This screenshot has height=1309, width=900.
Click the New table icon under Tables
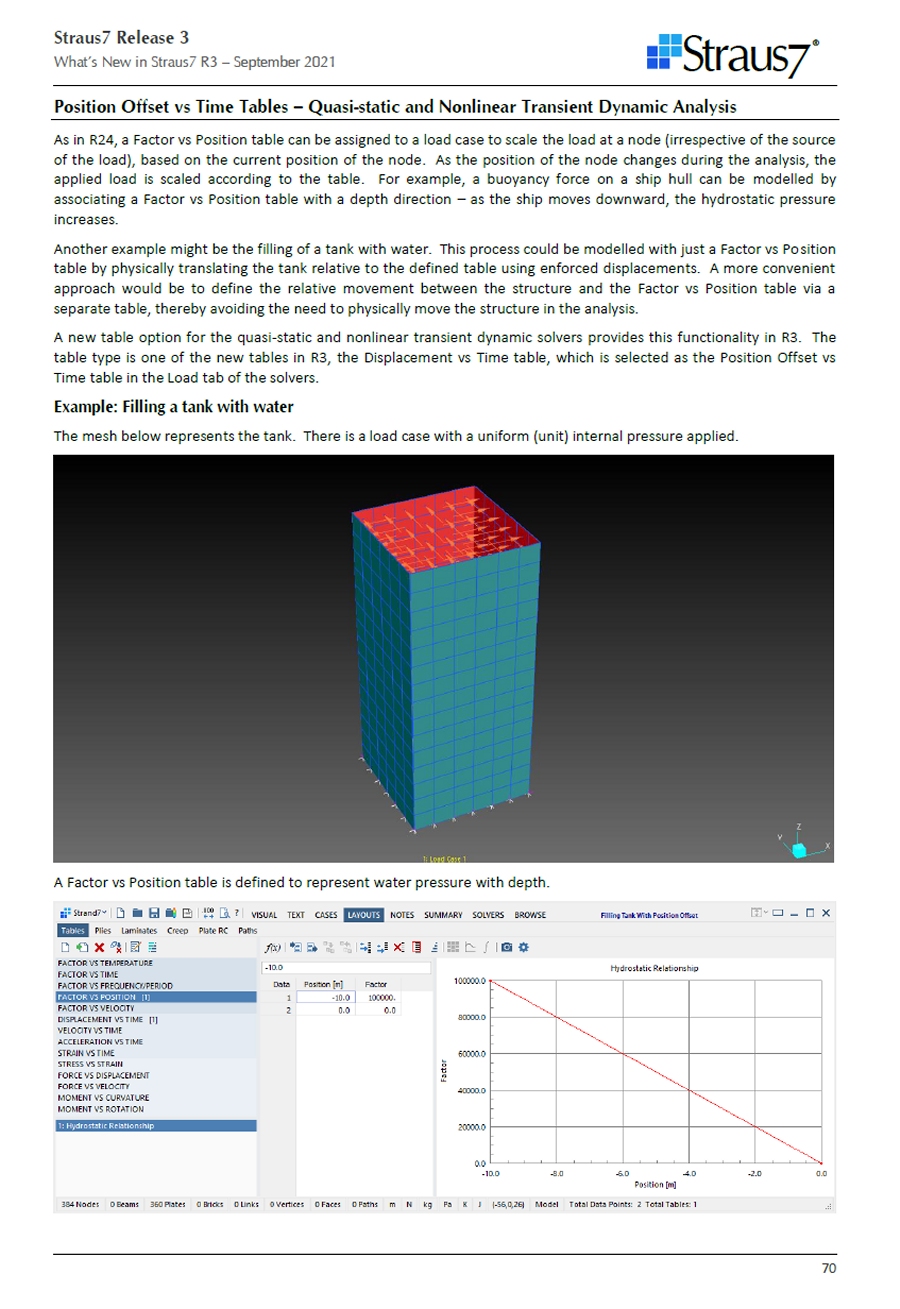coord(64,946)
